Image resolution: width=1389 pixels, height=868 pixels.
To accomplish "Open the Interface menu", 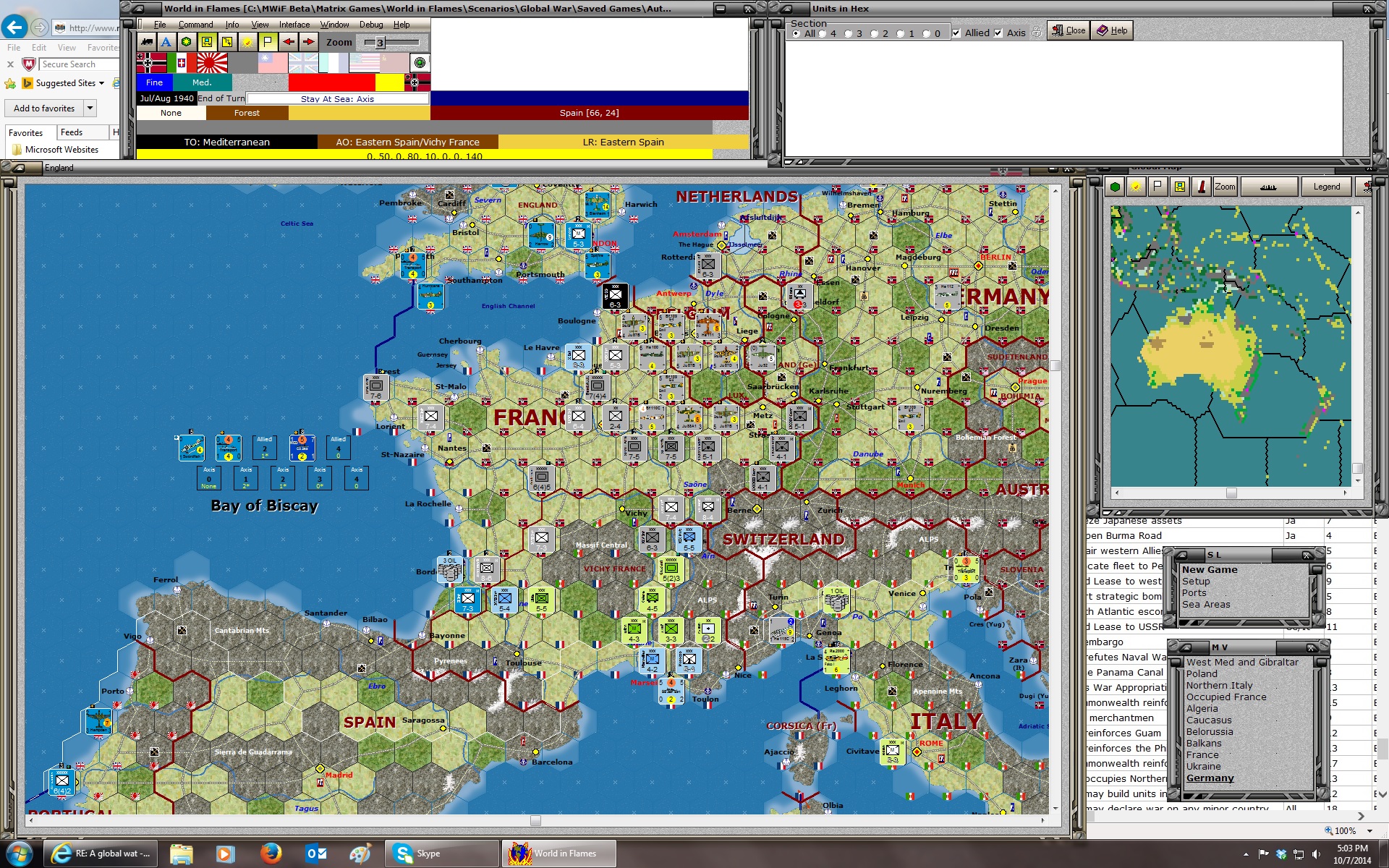I will point(294,25).
